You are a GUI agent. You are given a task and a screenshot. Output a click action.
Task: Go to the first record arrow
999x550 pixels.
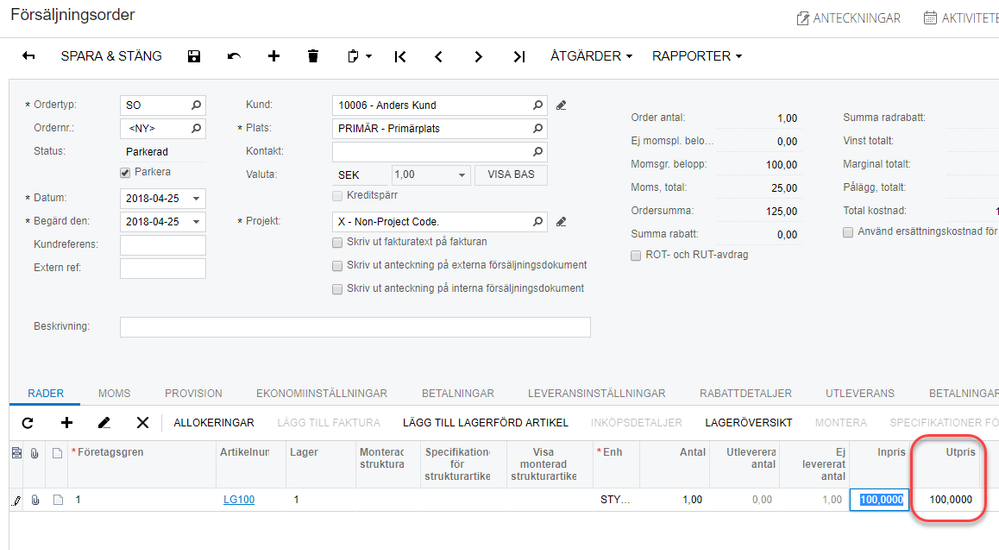click(x=400, y=57)
